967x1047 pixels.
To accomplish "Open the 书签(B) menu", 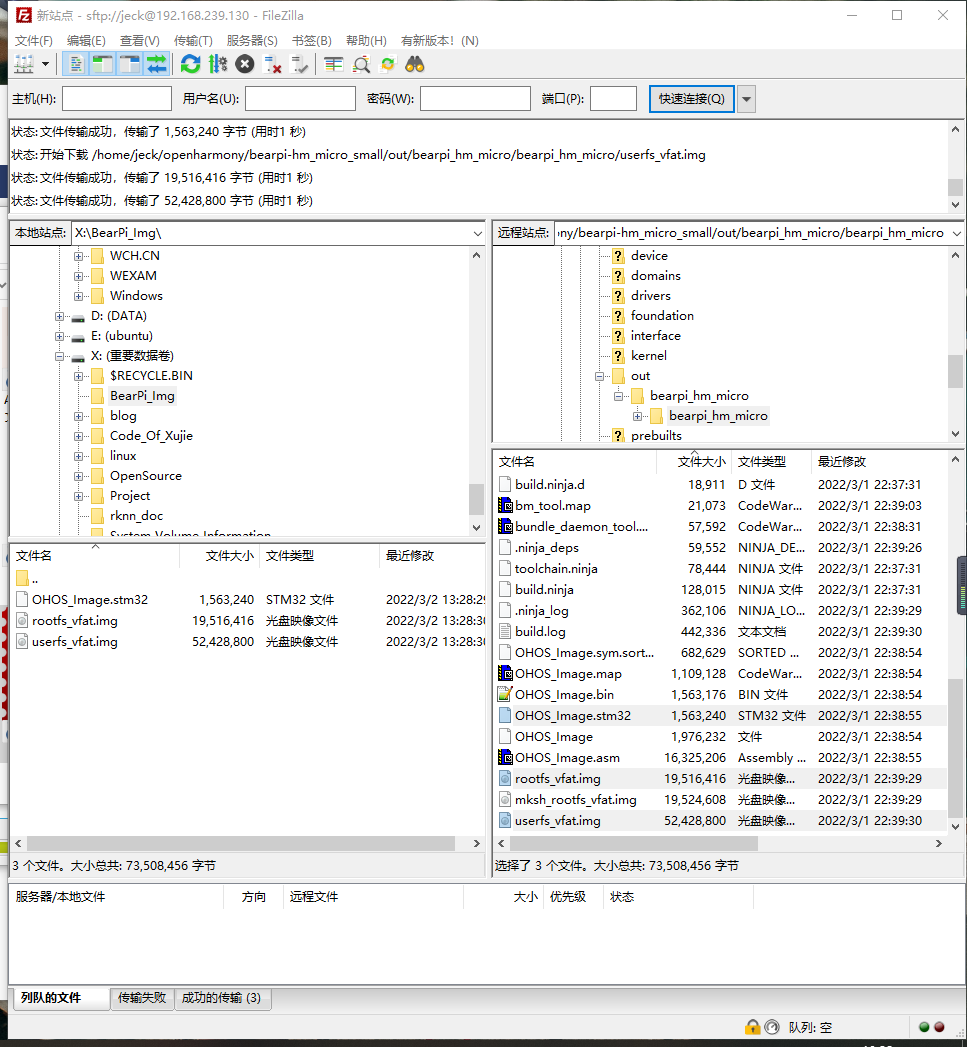I will (x=312, y=41).
